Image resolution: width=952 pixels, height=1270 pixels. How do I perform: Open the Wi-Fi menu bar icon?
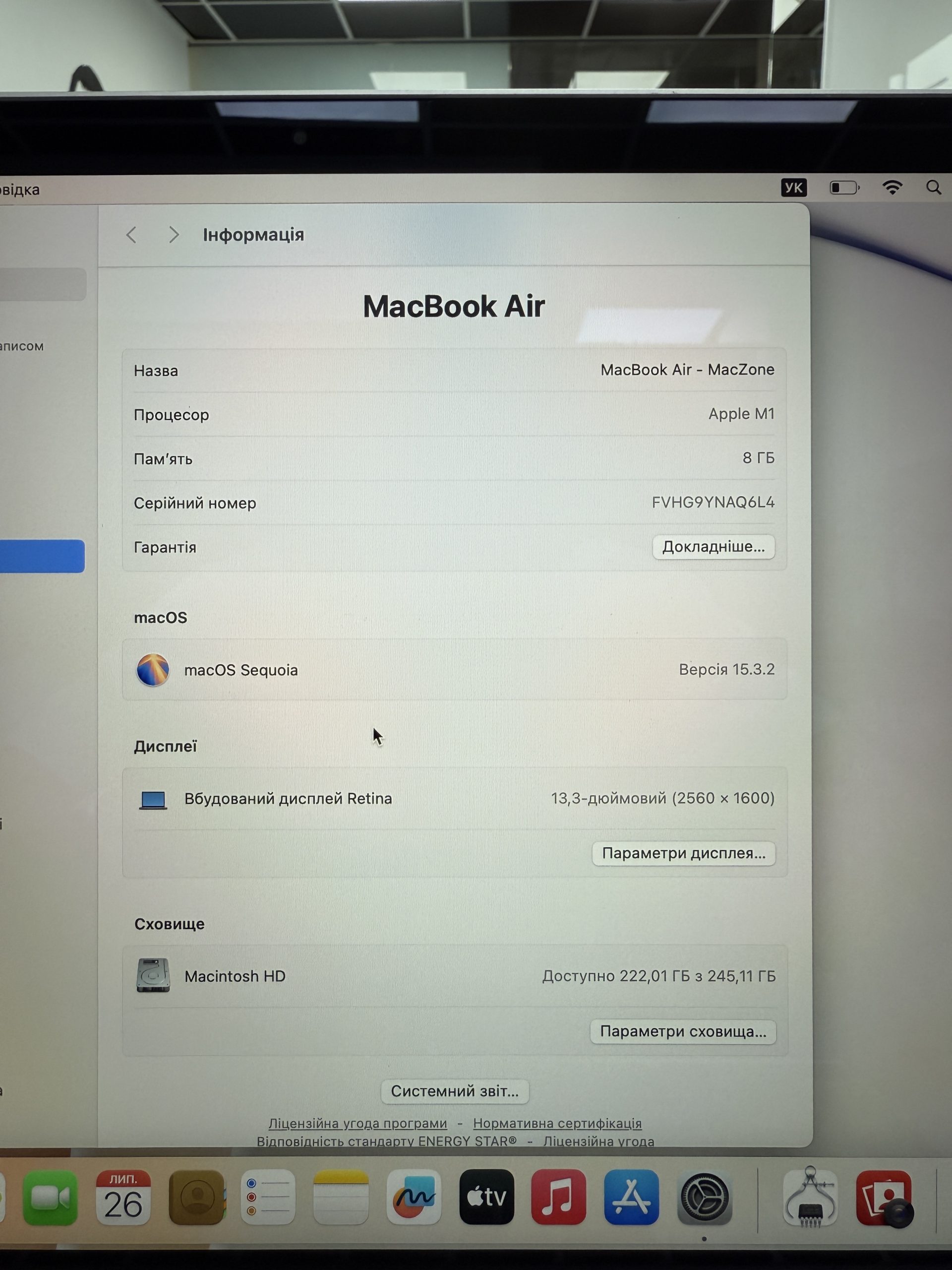(x=892, y=187)
